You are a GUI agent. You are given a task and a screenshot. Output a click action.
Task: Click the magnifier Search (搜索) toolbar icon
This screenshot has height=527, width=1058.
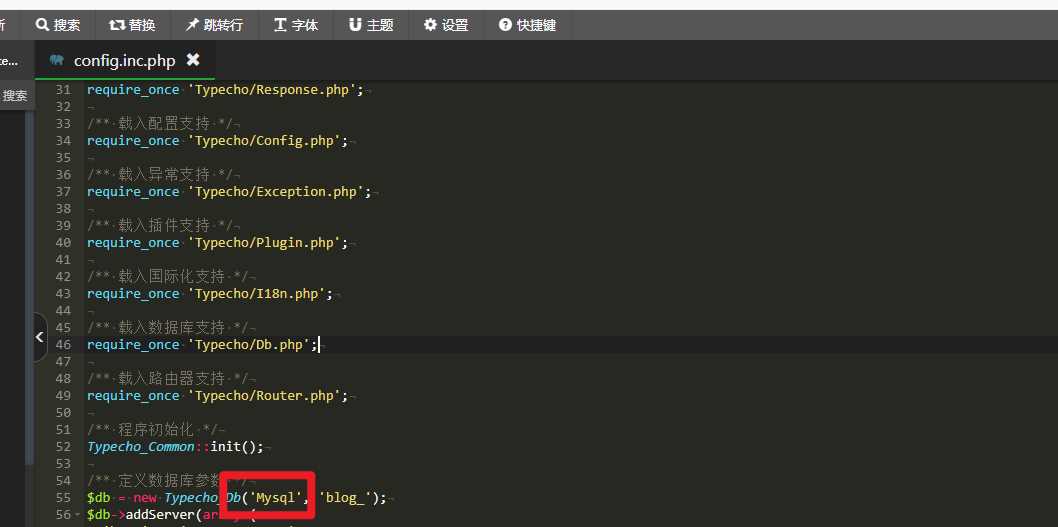click(42, 25)
